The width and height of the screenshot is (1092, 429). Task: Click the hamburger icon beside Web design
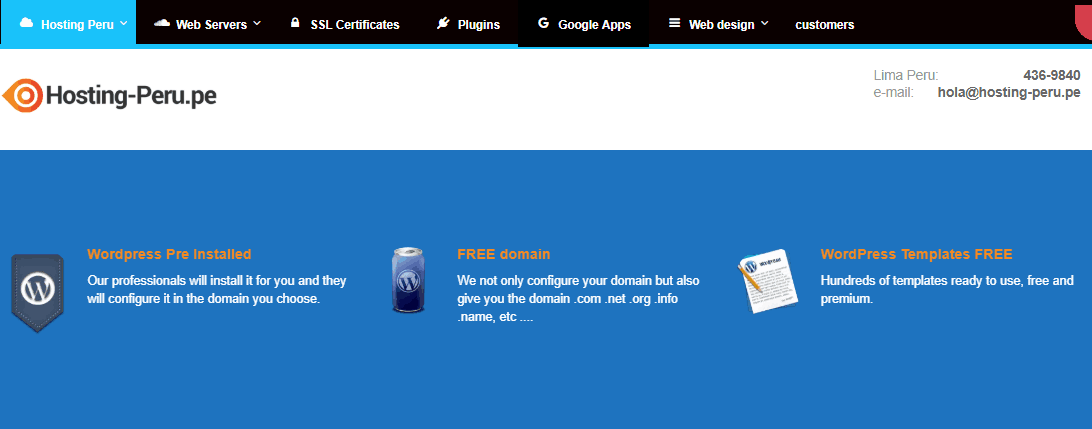coord(674,23)
